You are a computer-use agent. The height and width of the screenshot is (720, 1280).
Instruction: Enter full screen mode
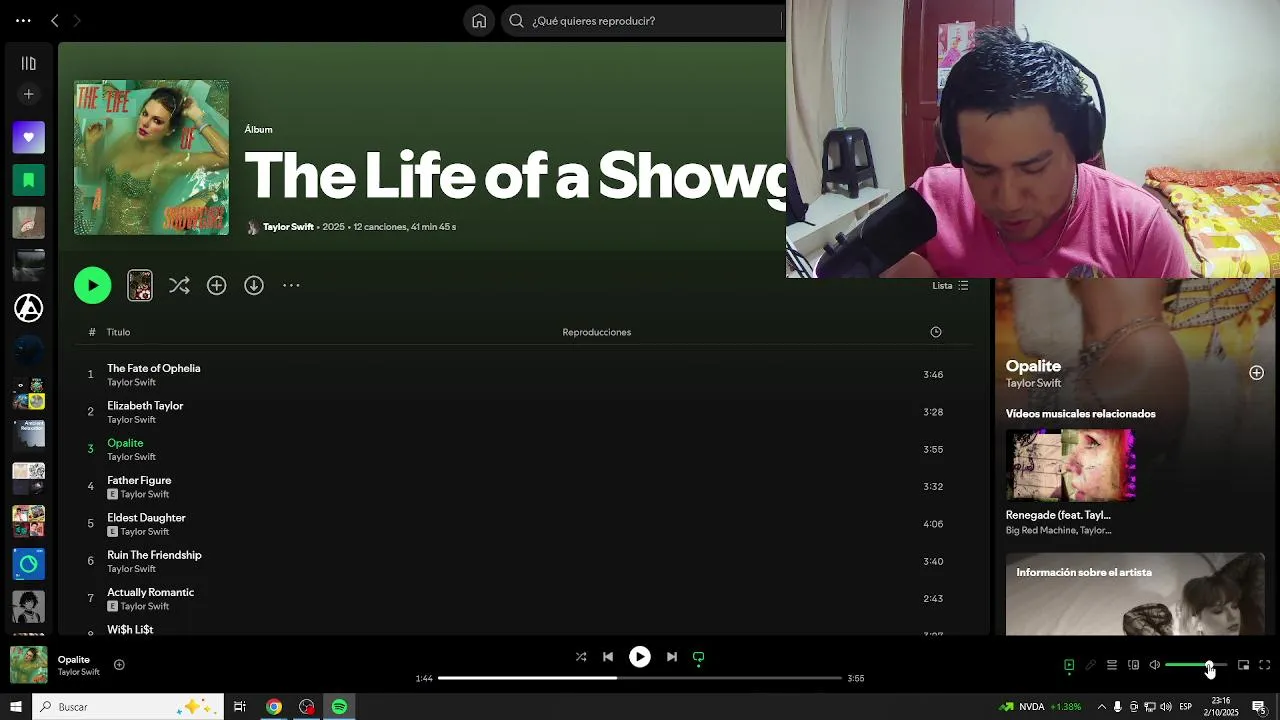[x=1264, y=665]
